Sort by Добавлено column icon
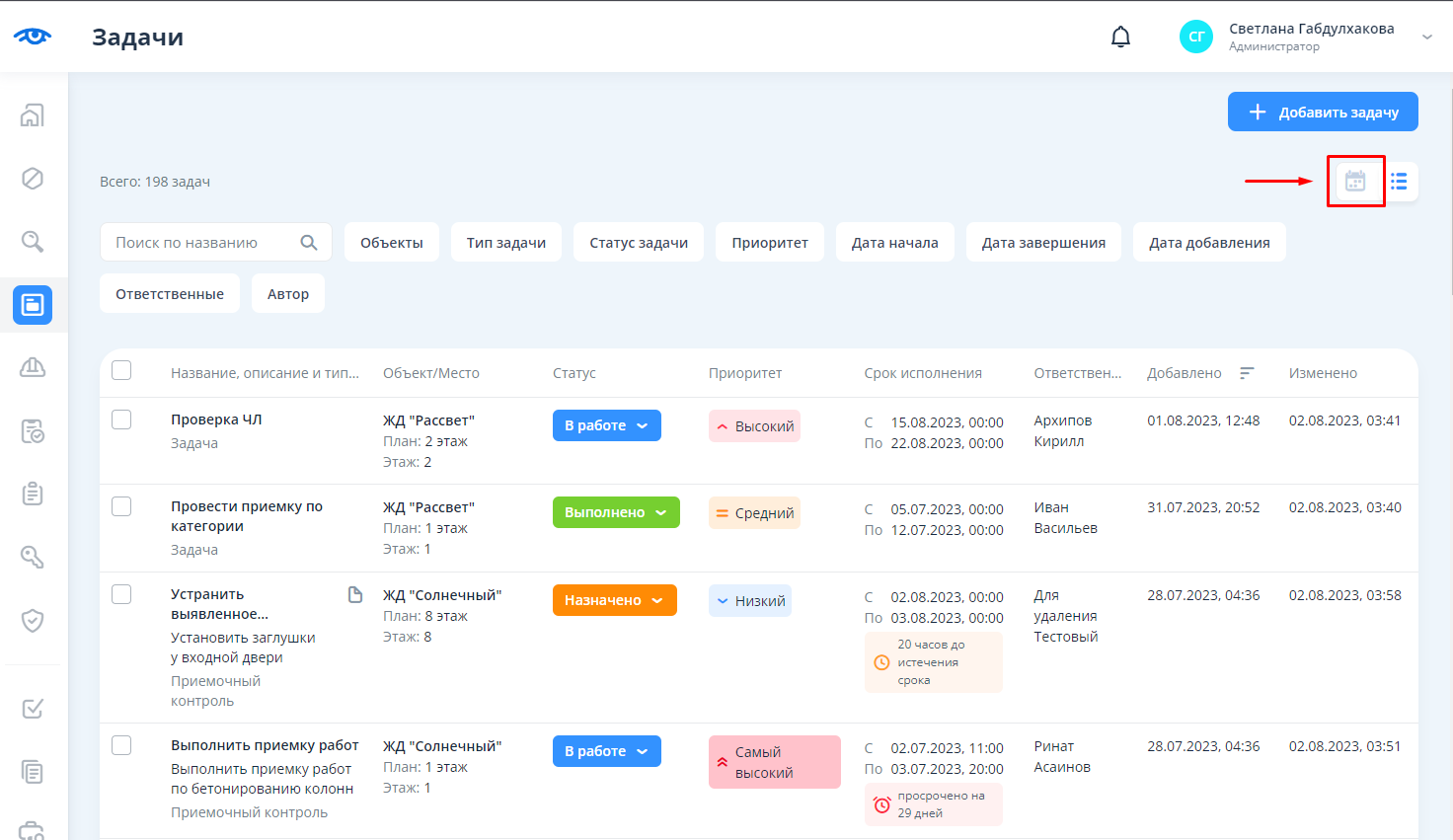Screen dimensions: 1453x840 1247,373
